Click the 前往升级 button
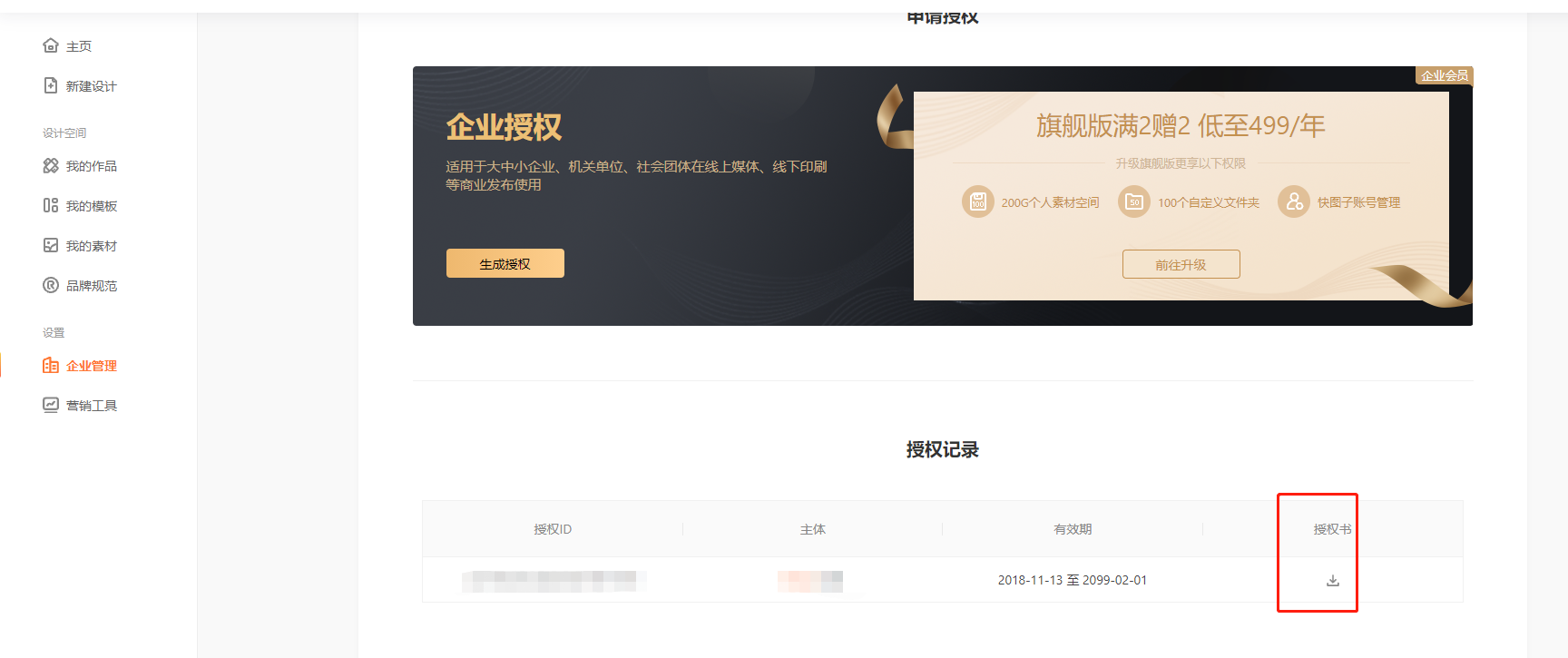 pyautogui.click(x=1181, y=264)
